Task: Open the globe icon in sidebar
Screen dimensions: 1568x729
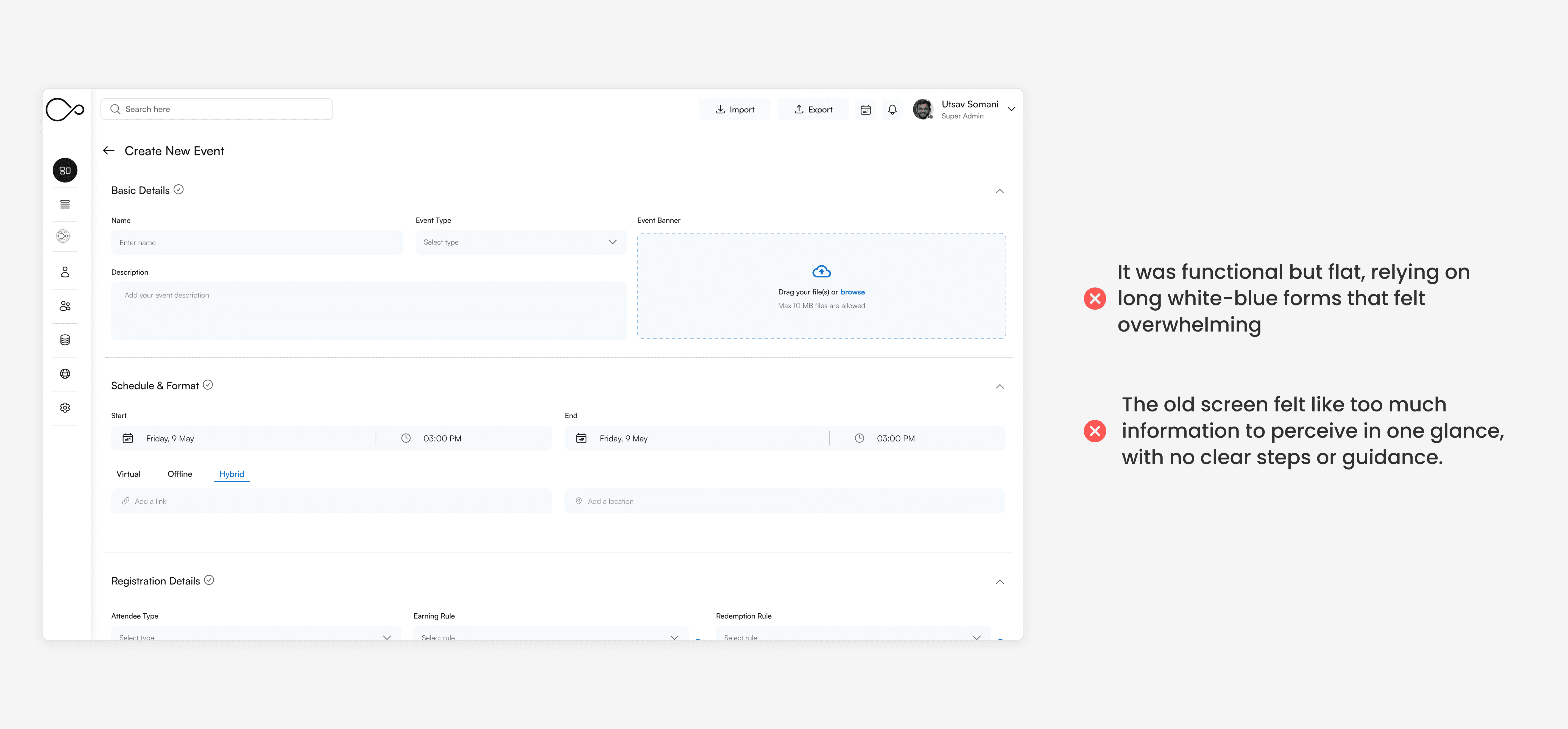Action: click(65, 374)
